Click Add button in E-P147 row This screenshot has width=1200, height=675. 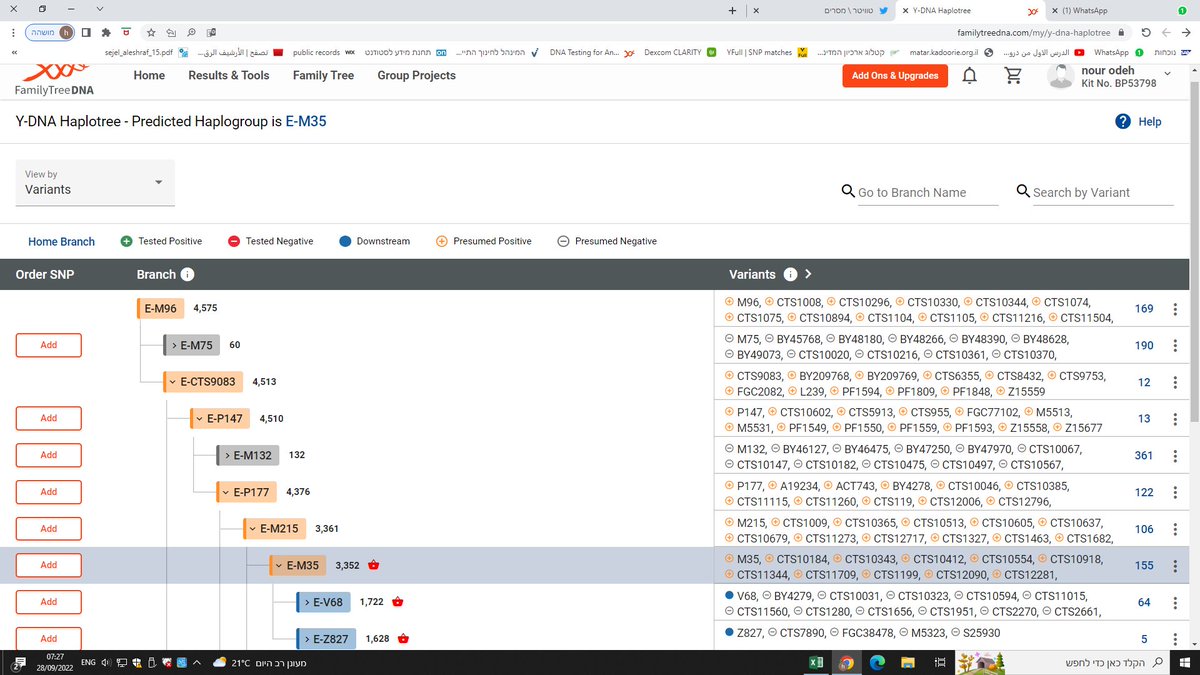48,418
